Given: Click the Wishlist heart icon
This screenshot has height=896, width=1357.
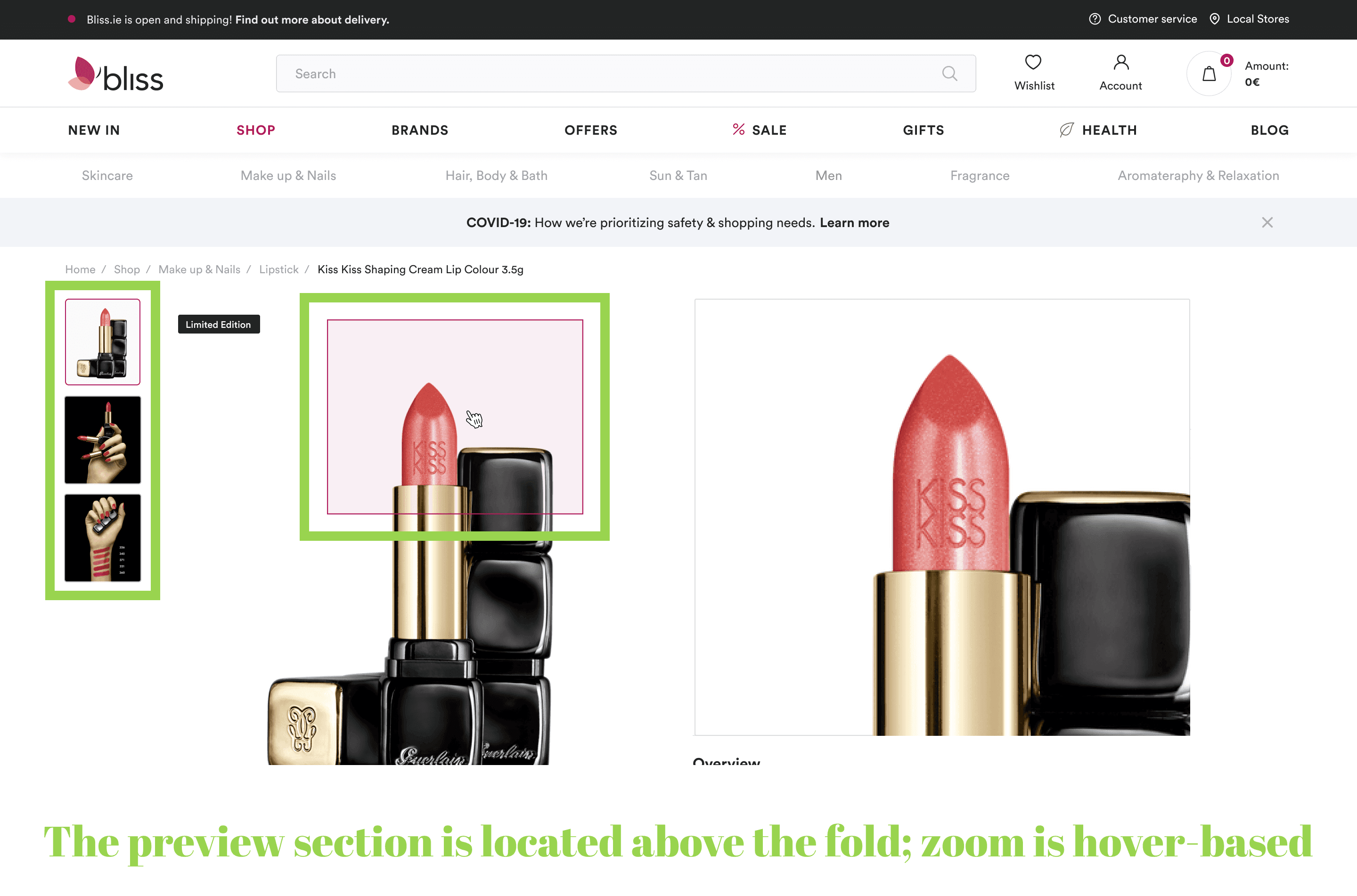Looking at the screenshot, I should coord(1034,62).
